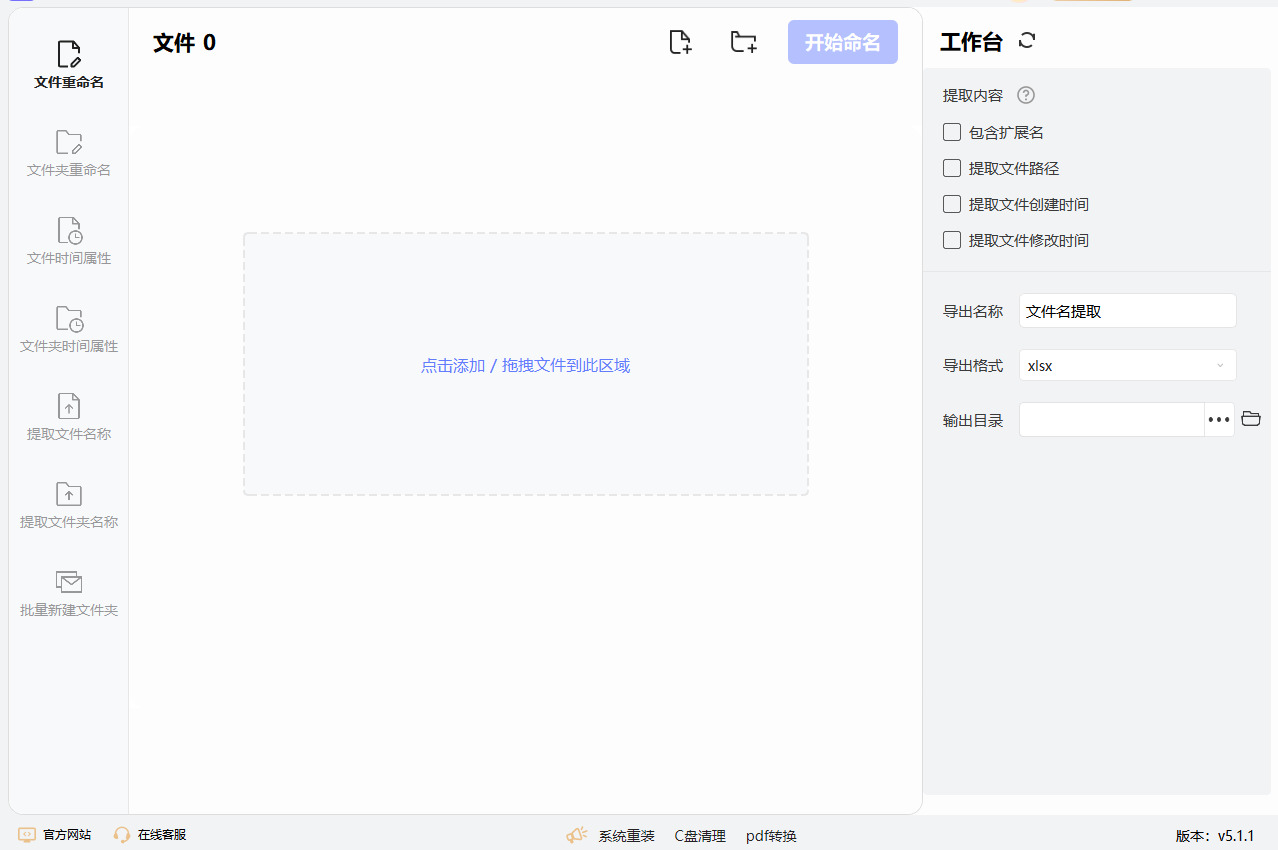Click the 输出目录 path field
This screenshot has width=1278, height=850.
tap(1111, 420)
